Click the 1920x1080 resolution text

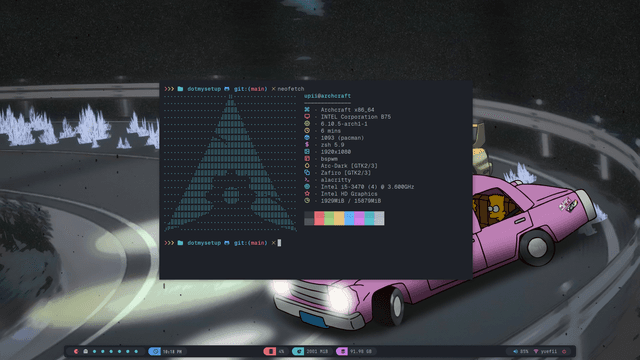click(336, 151)
